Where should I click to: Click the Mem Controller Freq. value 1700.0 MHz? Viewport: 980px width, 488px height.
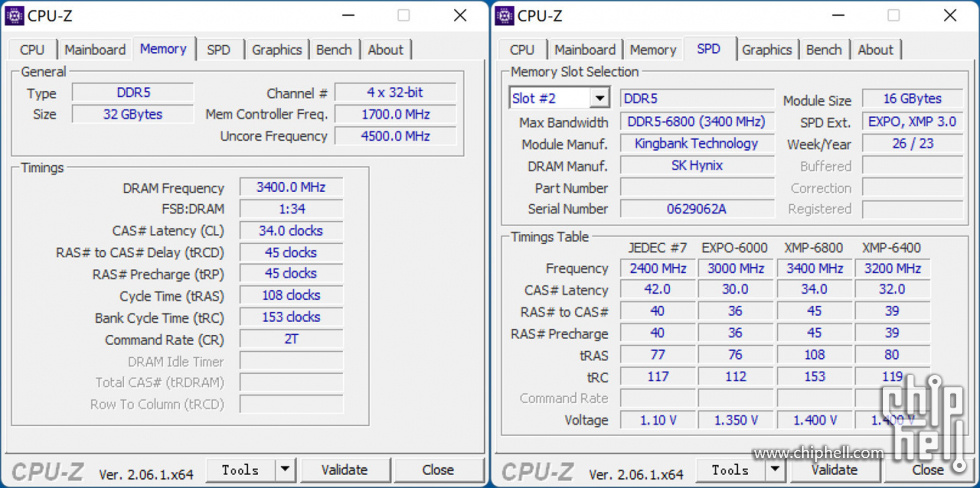tap(395, 114)
